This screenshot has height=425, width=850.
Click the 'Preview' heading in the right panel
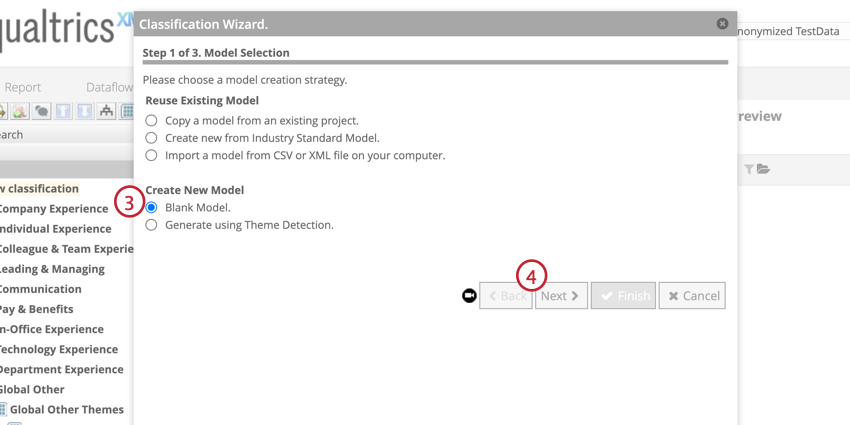point(759,116)
